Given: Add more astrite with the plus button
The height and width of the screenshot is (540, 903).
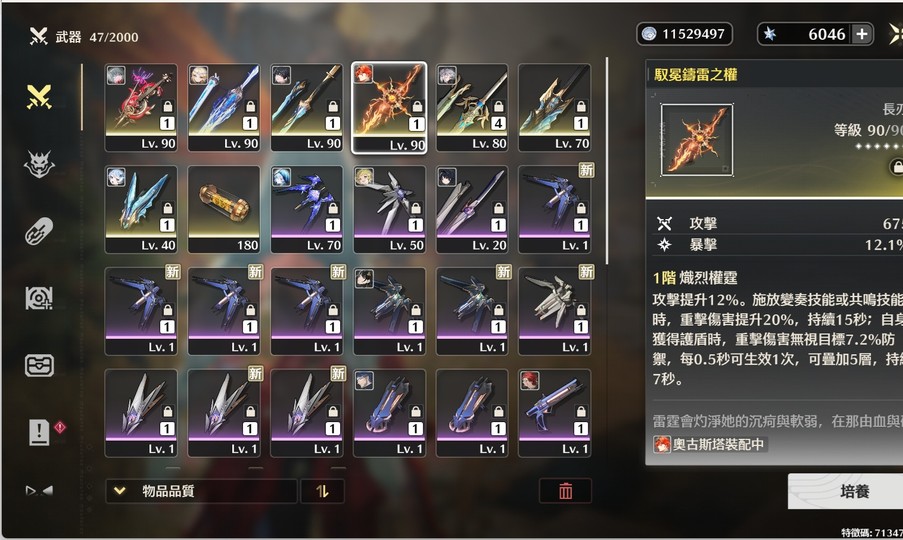Looking at the screenshot, I should 862,35.
